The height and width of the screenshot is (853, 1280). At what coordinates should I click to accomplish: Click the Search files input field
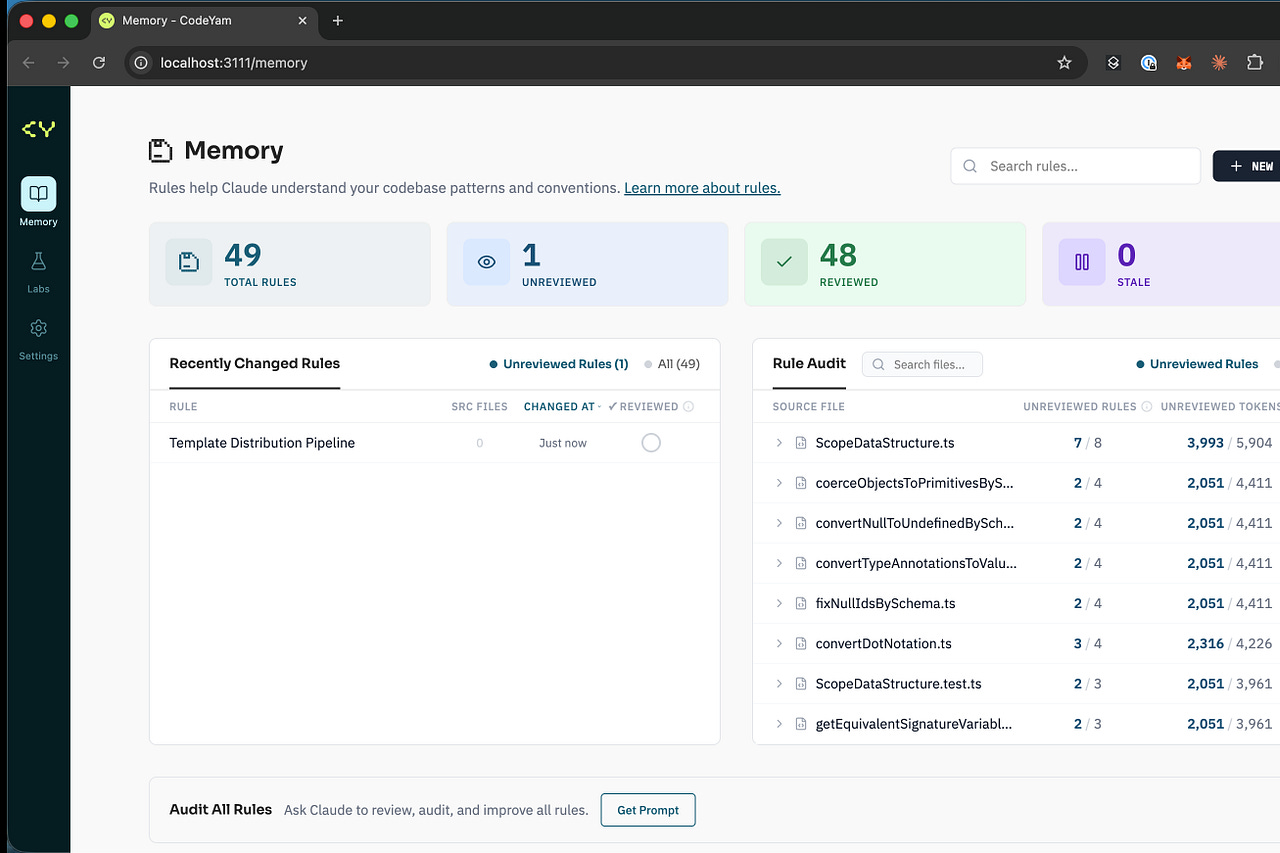(x=922, y=365)
